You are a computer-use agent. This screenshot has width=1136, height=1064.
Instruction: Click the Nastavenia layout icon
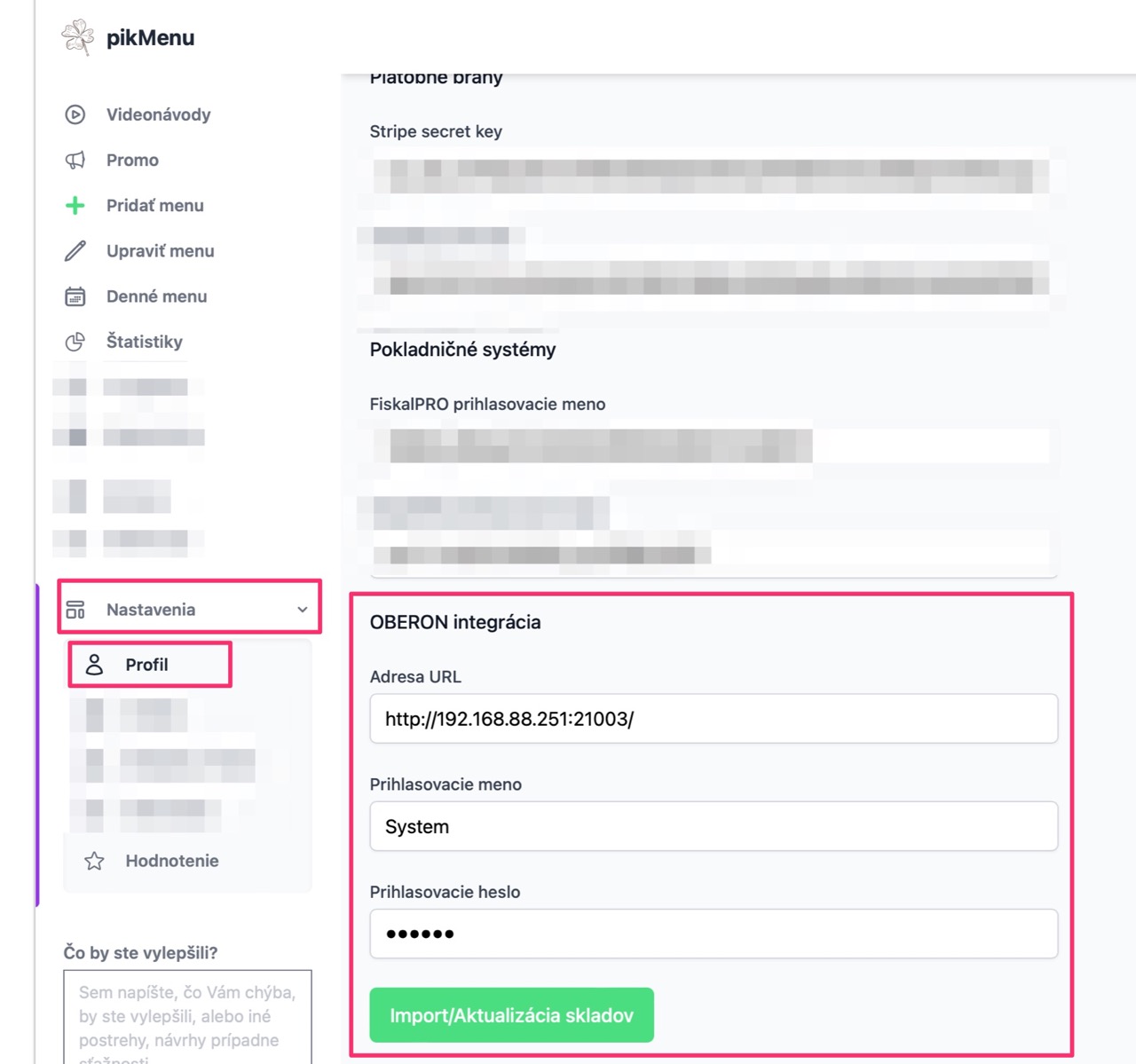[x=75, y=610]
